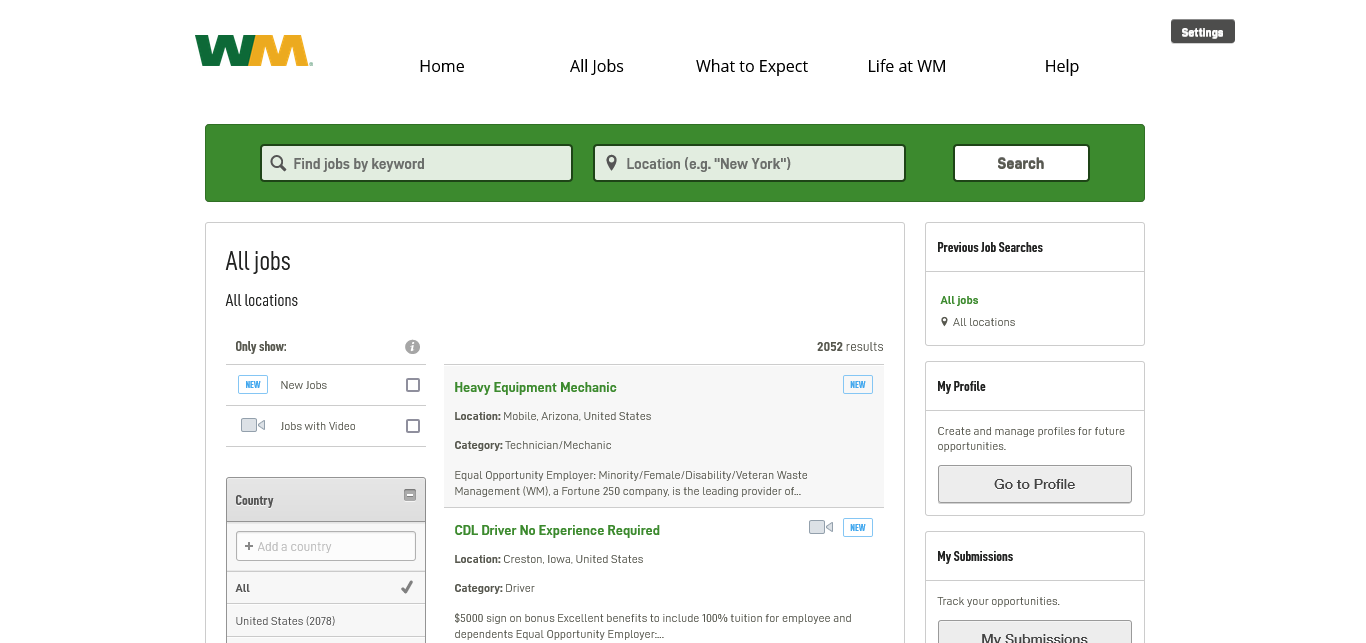The width and height of the screenshot is (1366, 643).
Task: Click the magnifying glass search icon
Action: (x=278, y=163)
